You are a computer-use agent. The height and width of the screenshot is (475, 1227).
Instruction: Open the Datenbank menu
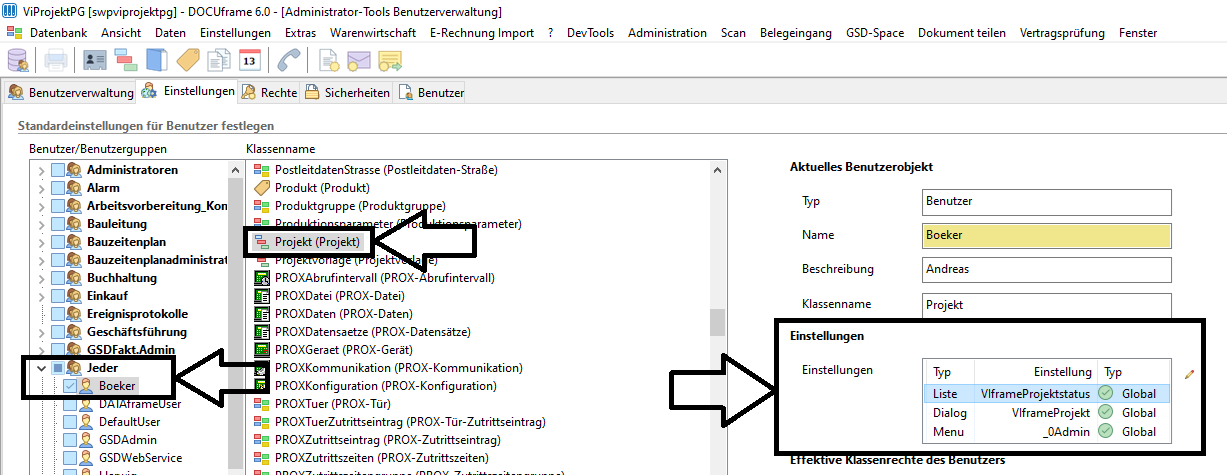pos(58,33)
